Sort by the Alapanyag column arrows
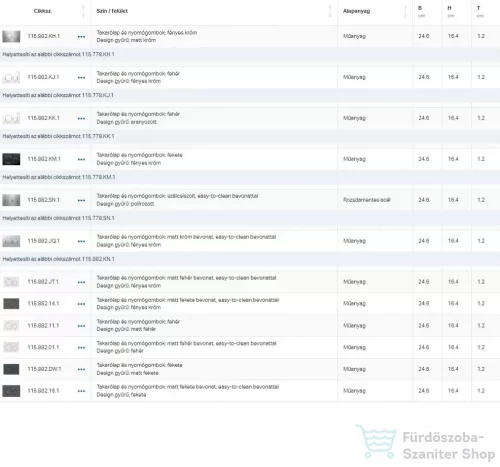This screenshot has height=467, width=500. pyautogui.click(x=405, y=11)
